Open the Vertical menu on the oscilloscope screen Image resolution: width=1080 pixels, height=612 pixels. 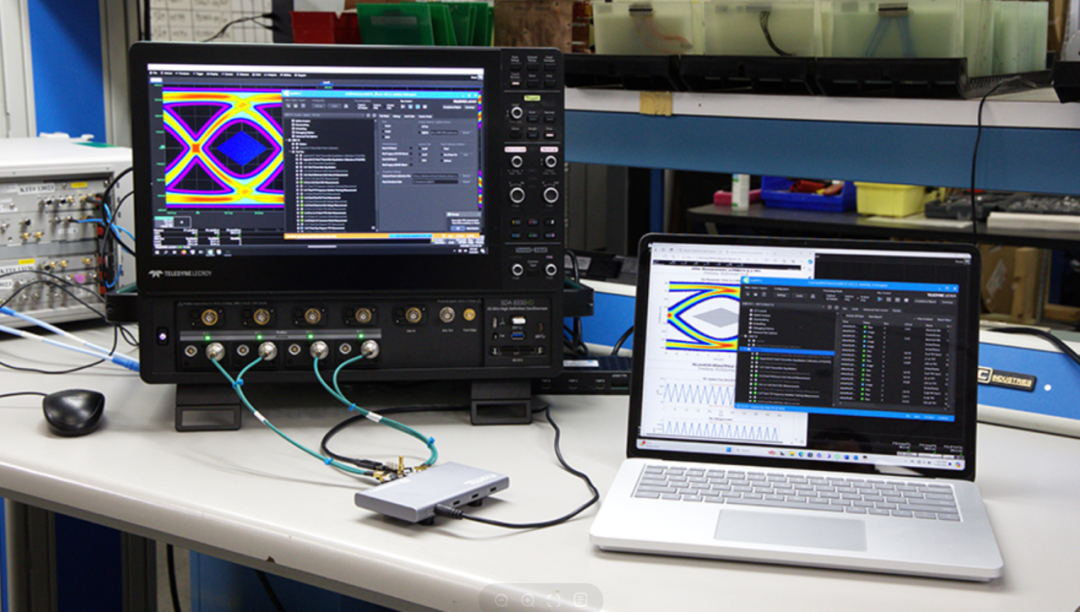(167, 73)
